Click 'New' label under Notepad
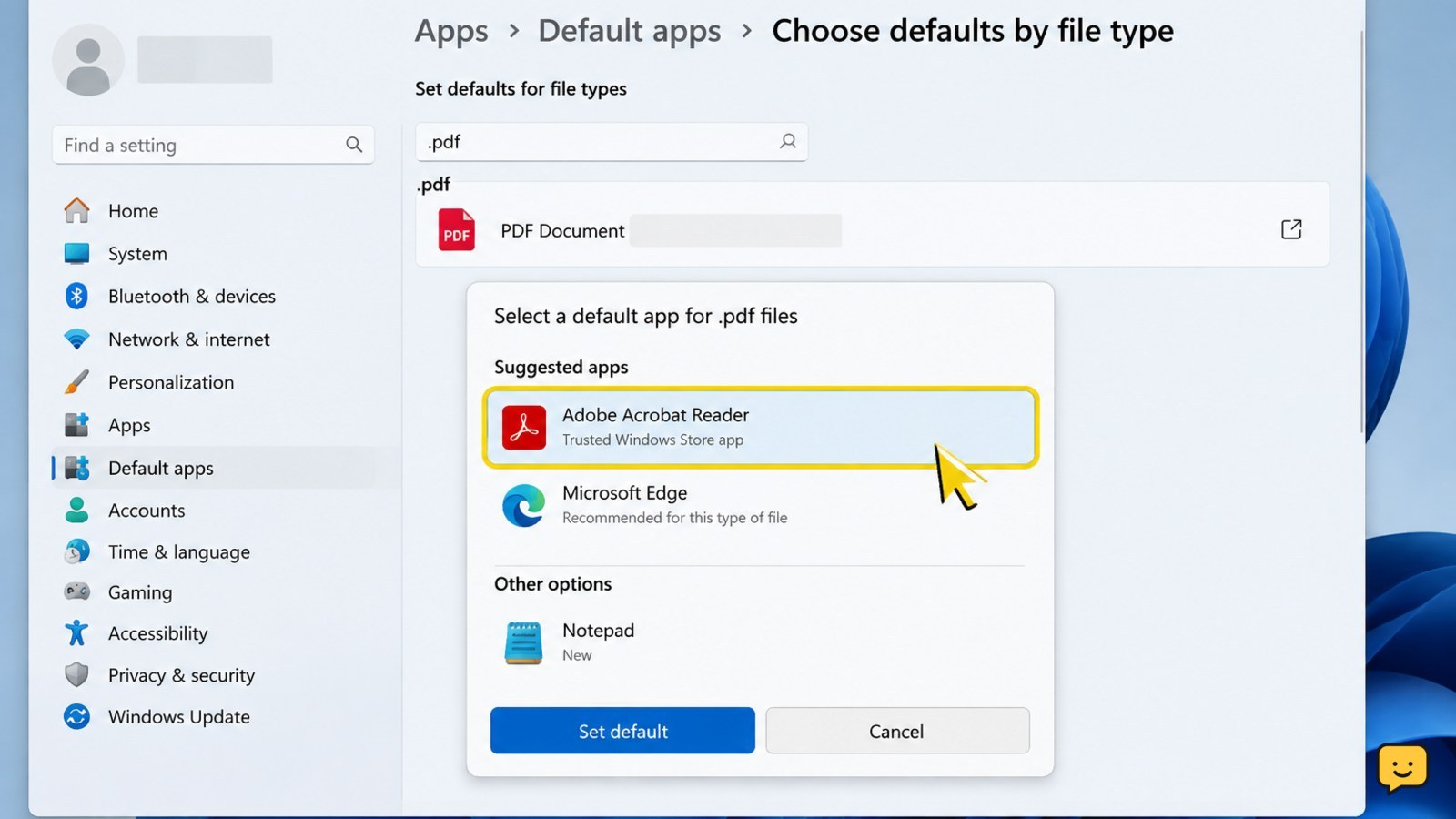 pyautogui.click(x=577, y=655)
